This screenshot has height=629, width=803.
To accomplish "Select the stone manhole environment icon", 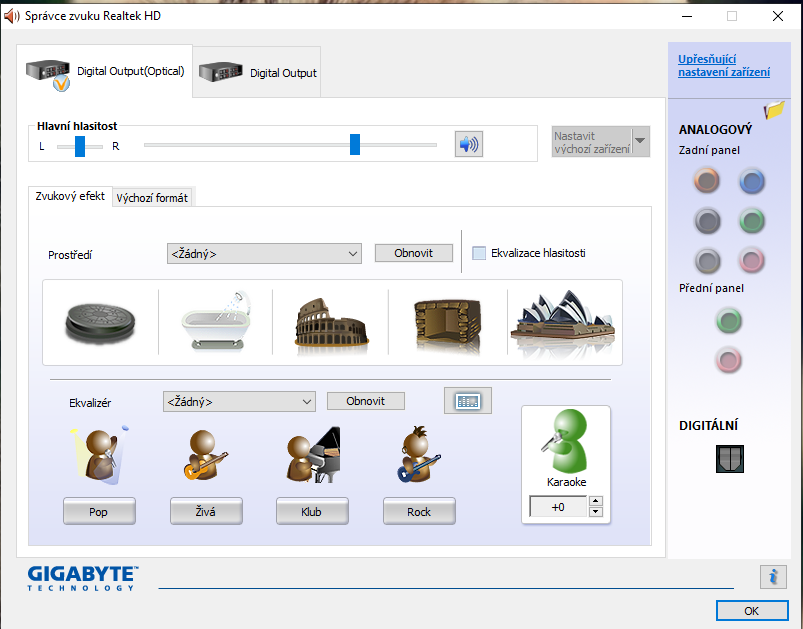I will tap(100, 323).
